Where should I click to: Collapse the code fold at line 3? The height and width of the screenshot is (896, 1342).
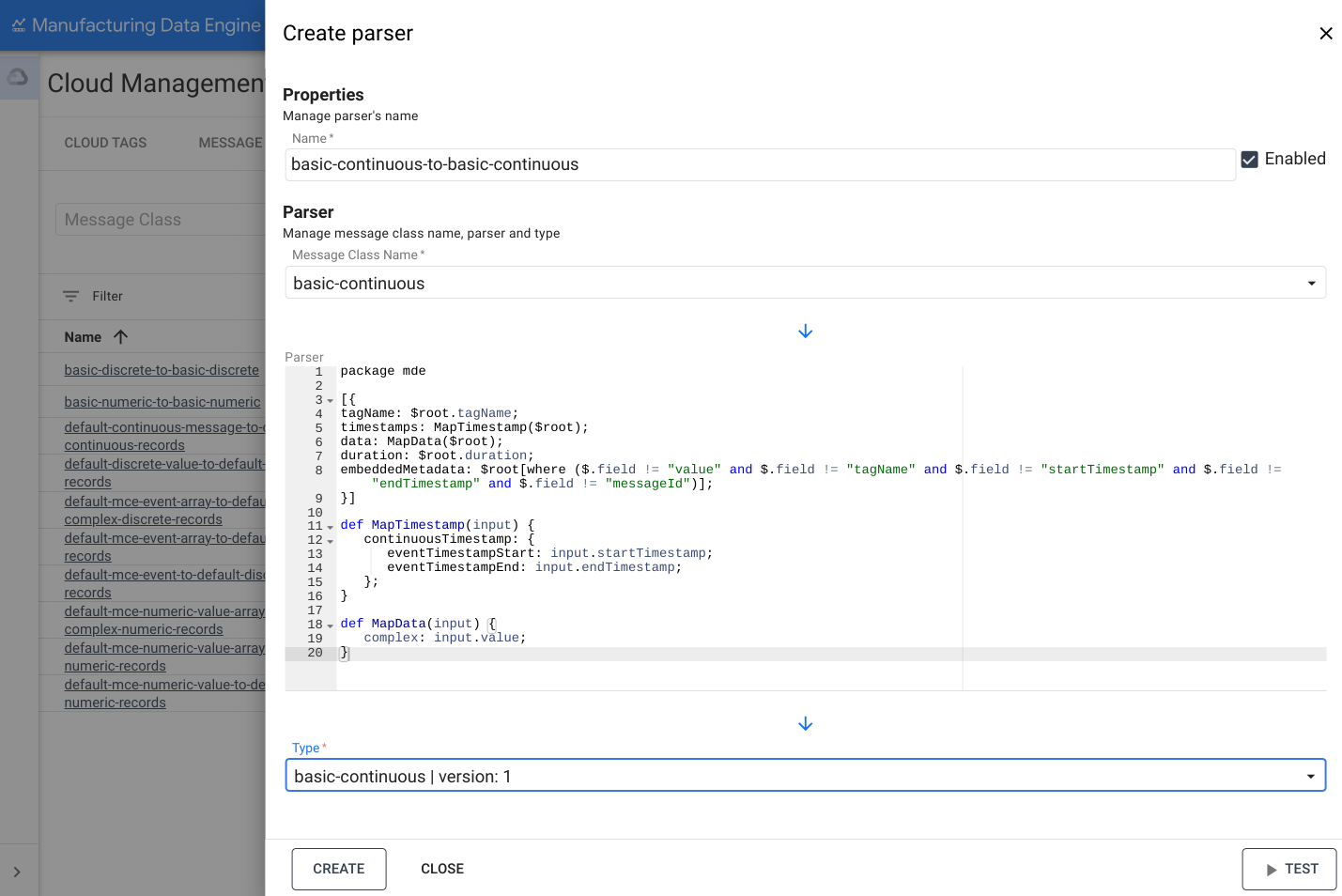[x=331, y=400]
